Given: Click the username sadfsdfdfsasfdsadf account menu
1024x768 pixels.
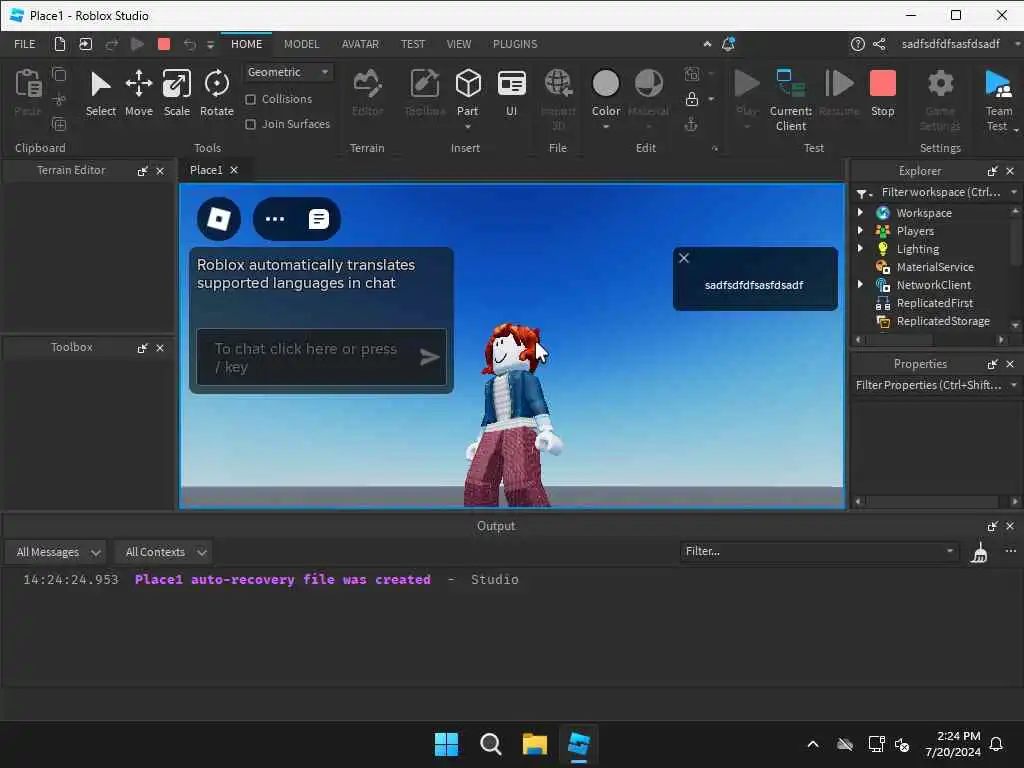Looking at the screenshot, I should coord(951,44).
